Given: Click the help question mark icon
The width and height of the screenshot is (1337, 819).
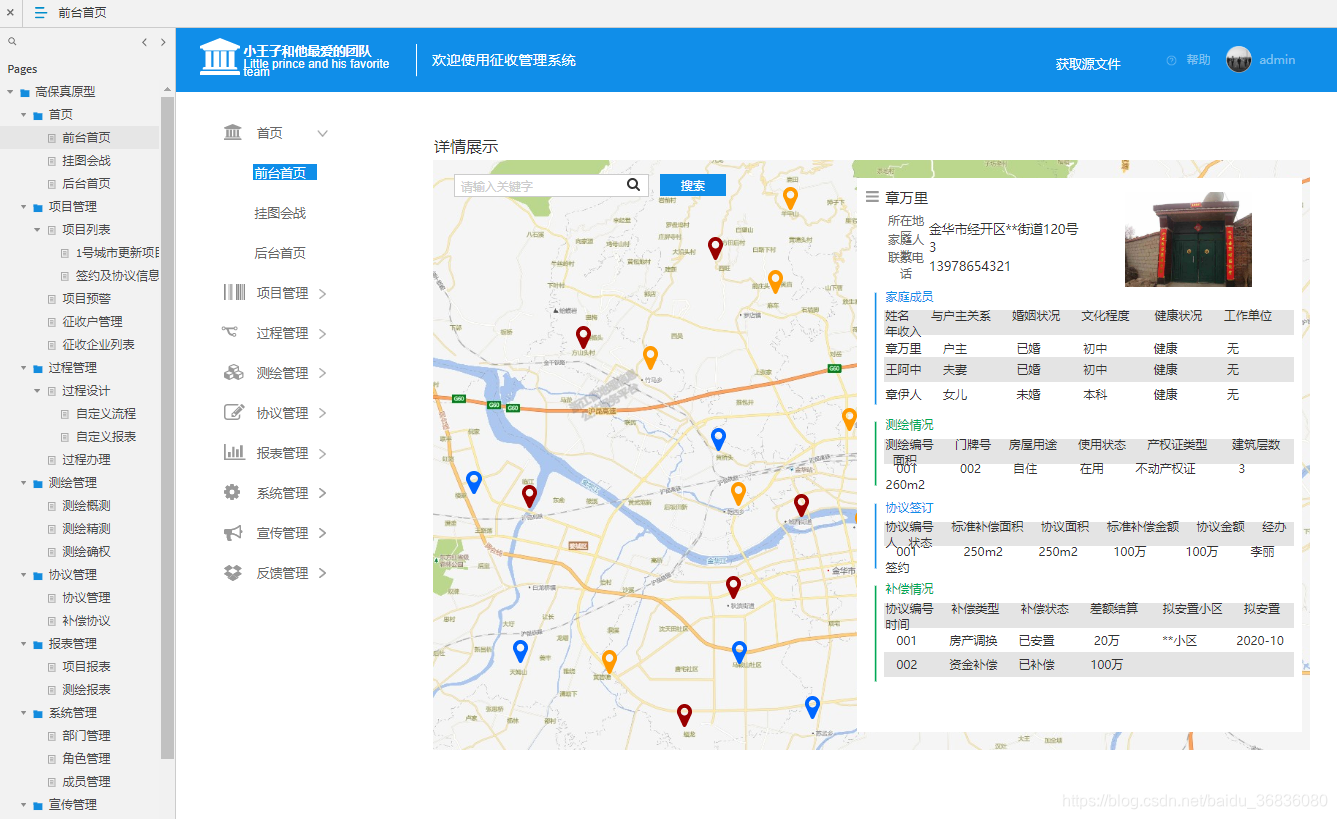Looking at the screenshot, I should coord(1171,60).
